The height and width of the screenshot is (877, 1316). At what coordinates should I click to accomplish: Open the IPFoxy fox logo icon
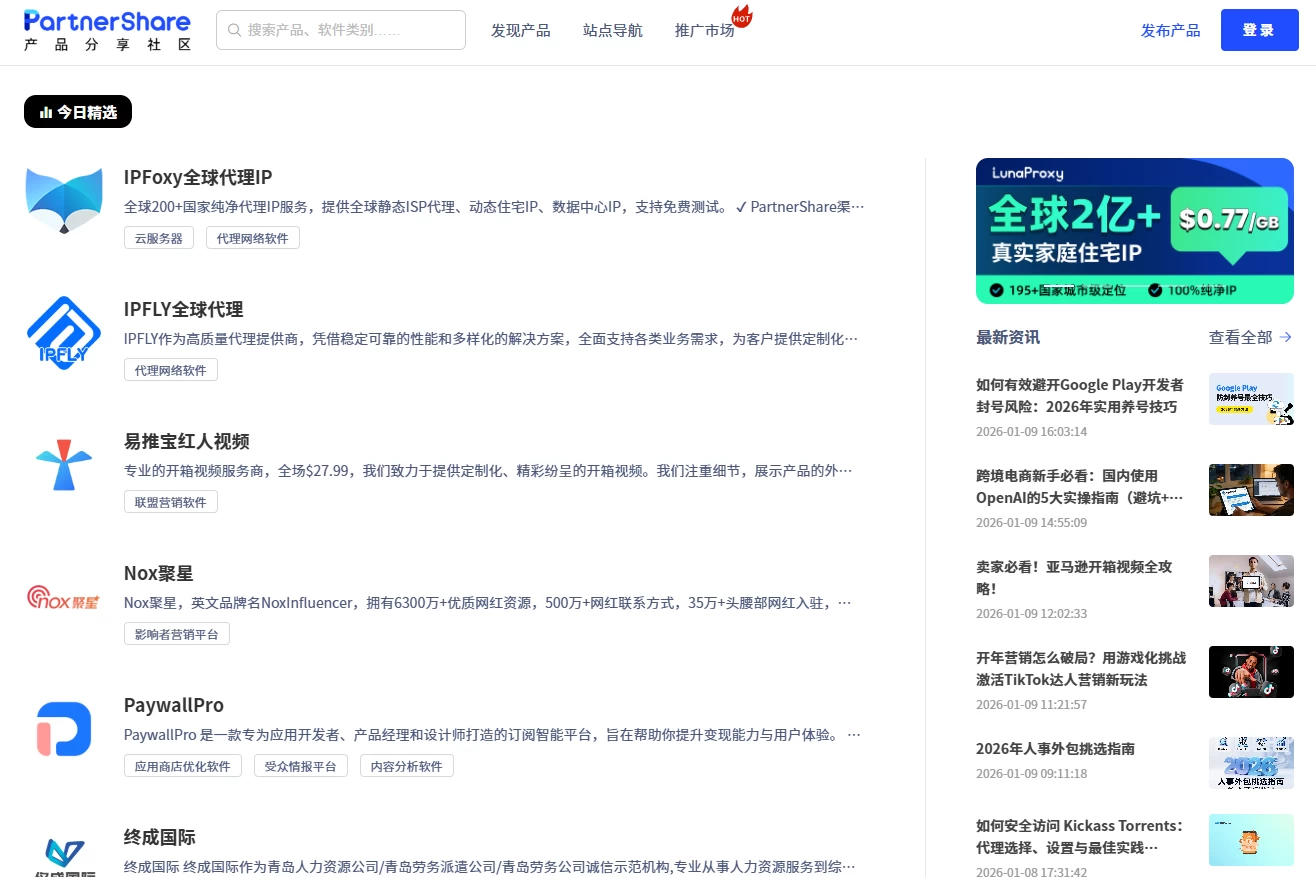click(x=64, y=201)
